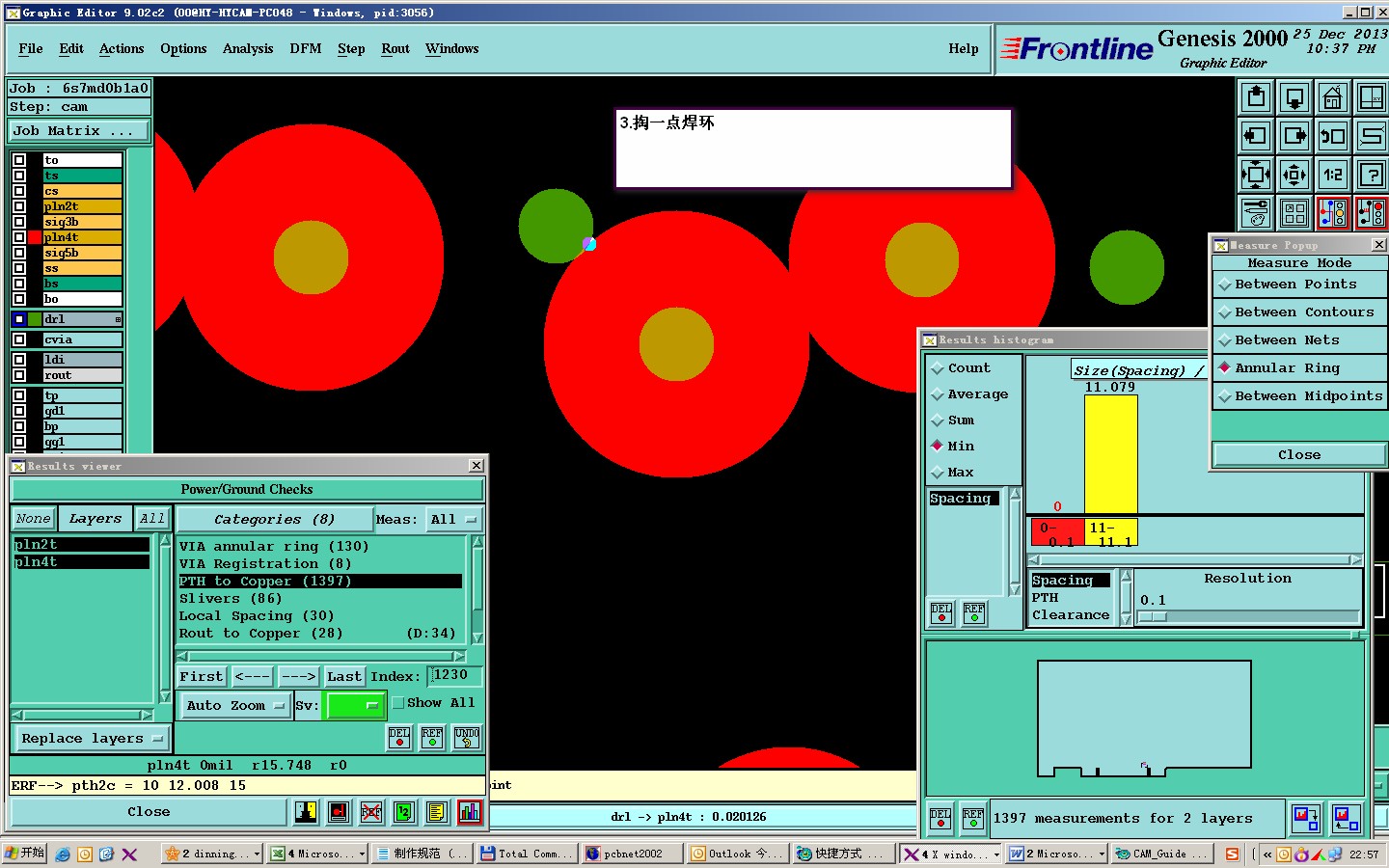Click the crossed-out REF icon

coord(371,812)
